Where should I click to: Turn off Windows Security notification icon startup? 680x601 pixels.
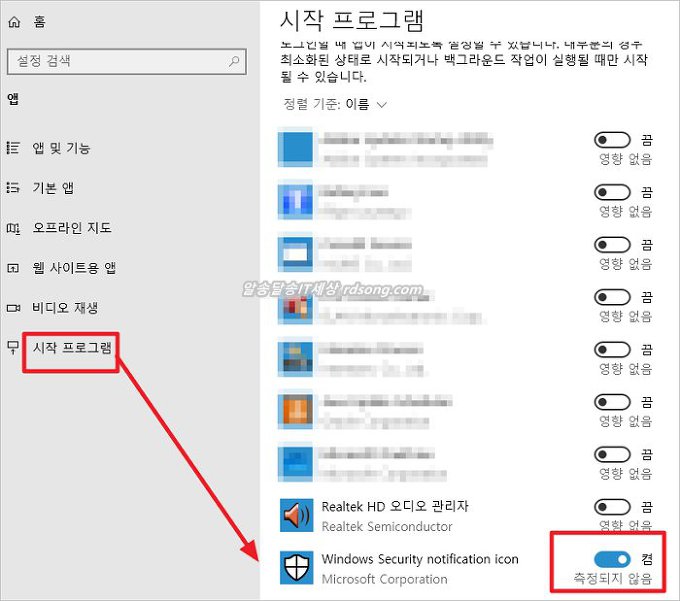tap(612, 559)
